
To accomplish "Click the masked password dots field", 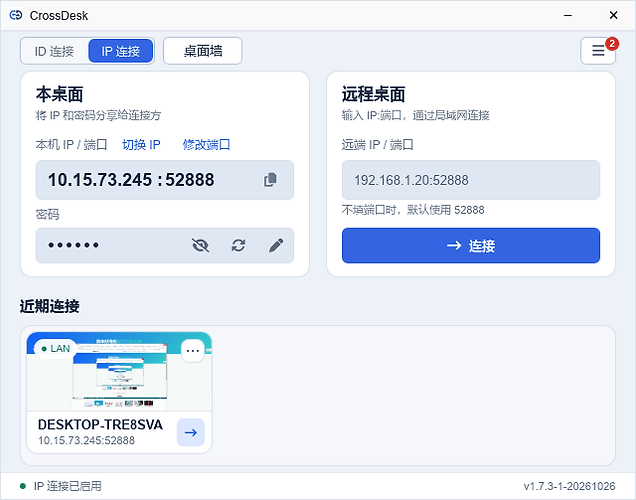I will [x=73, y=245].
